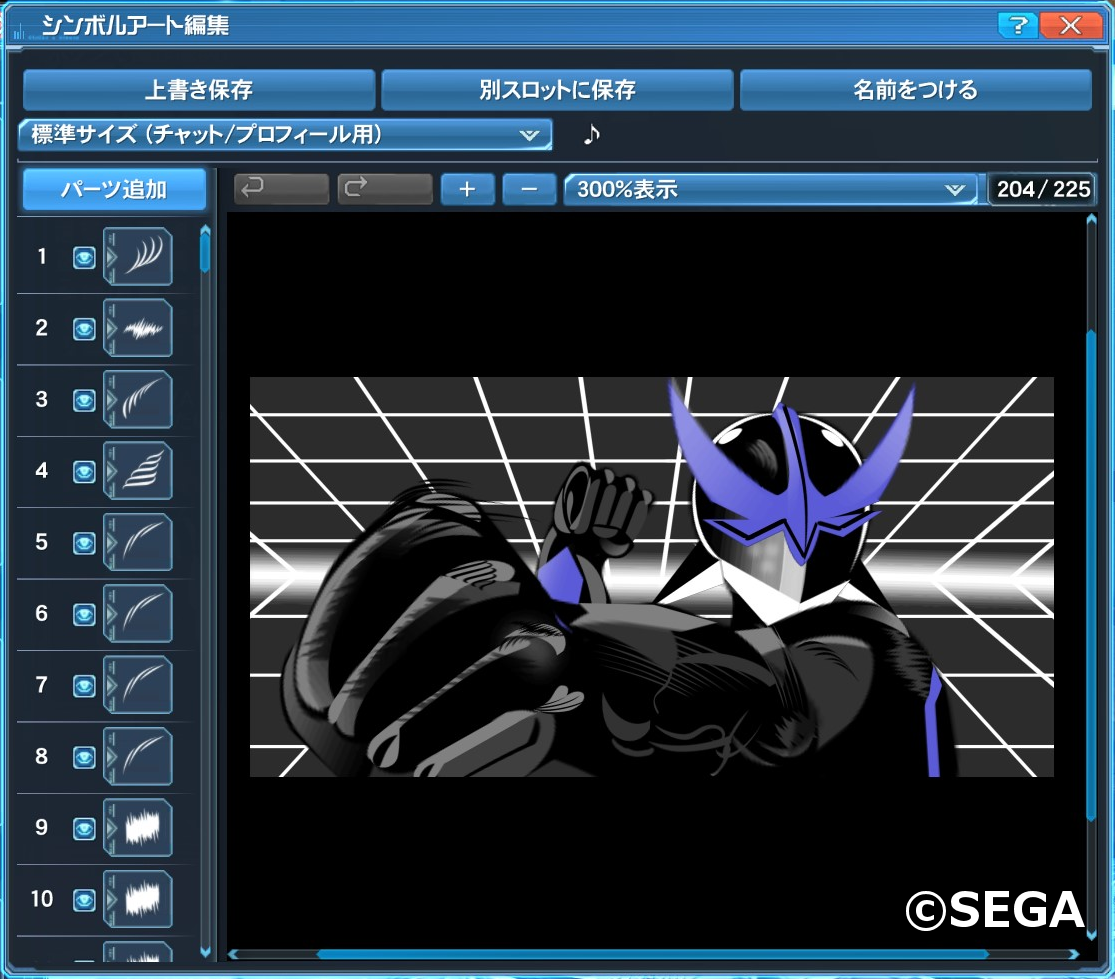Toggle visibility of layer 2
Image resolution: width=1115 pixels, height=979 pixels.
click(x=84, y=329)
